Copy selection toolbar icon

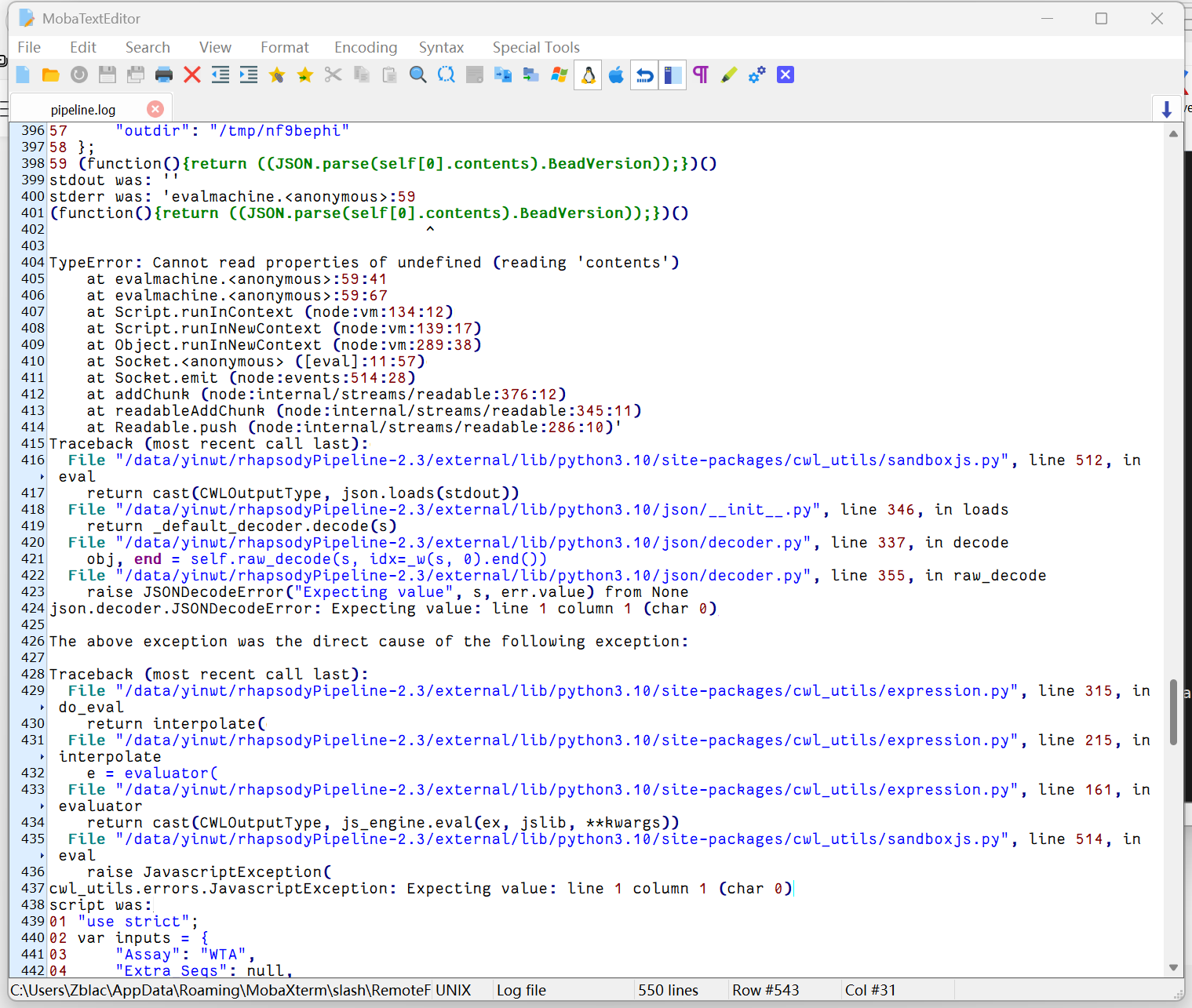click(362, 75)
